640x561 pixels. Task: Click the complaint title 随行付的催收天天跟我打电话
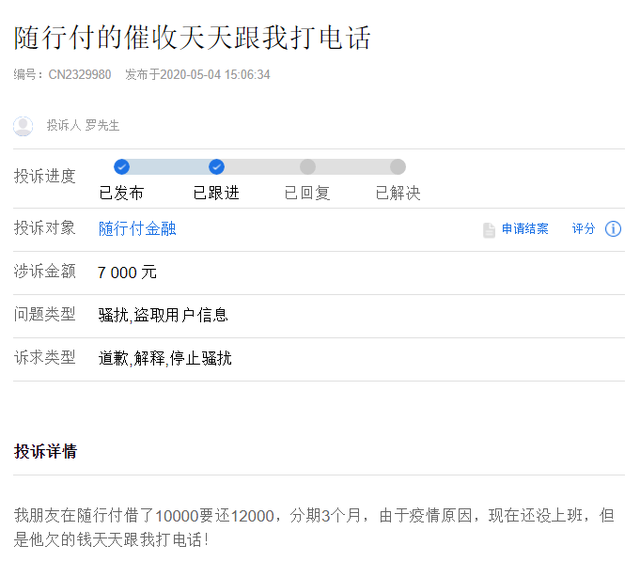192,38
